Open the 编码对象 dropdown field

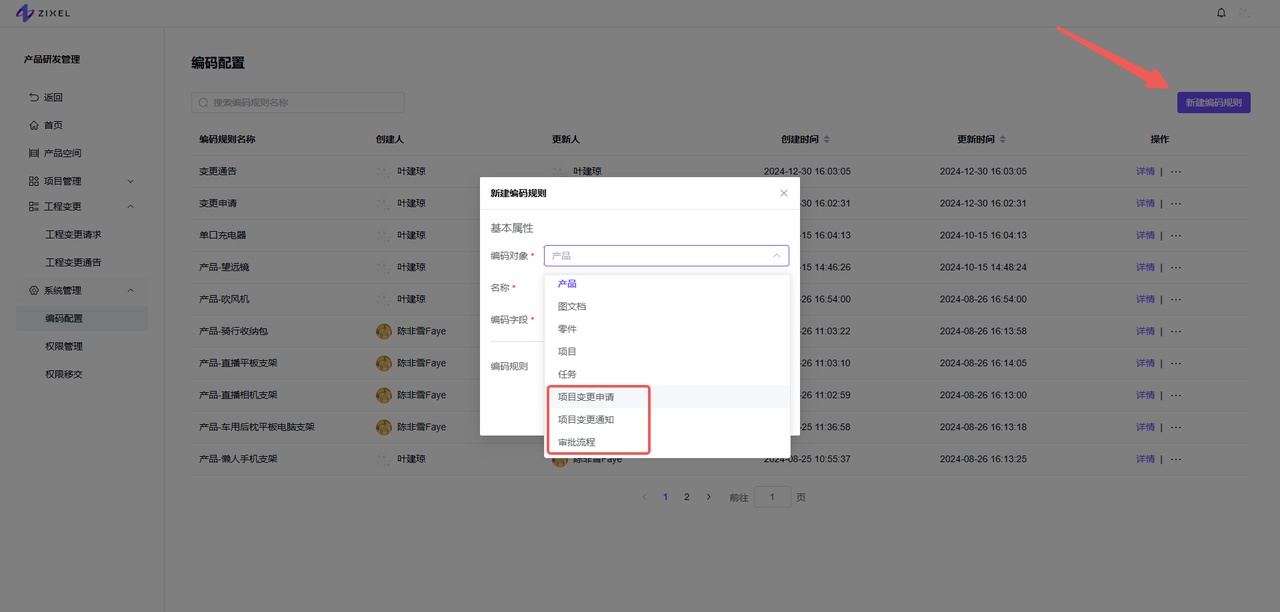click(x=666, y=256)
